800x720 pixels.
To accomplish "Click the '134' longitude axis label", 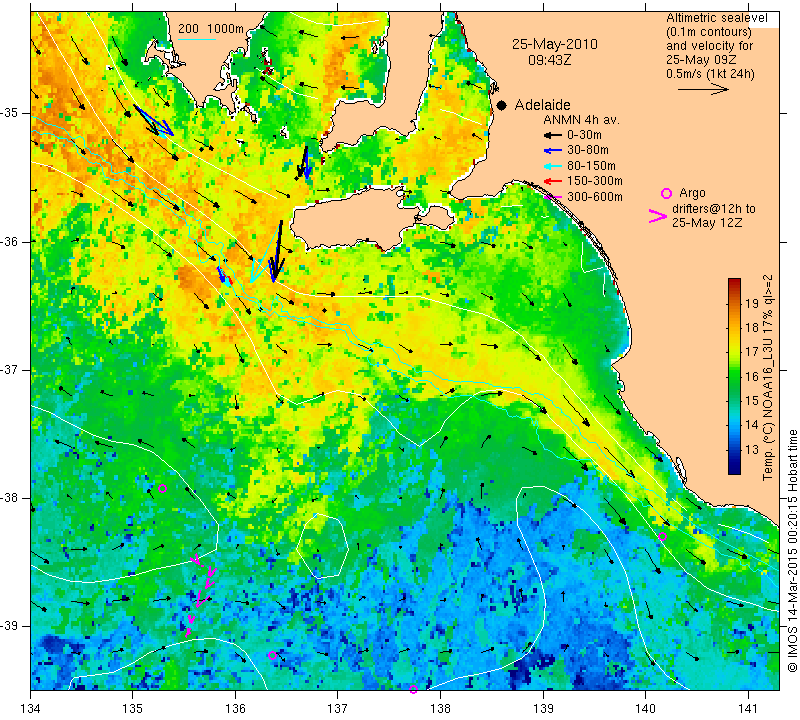I will [31, 708].
